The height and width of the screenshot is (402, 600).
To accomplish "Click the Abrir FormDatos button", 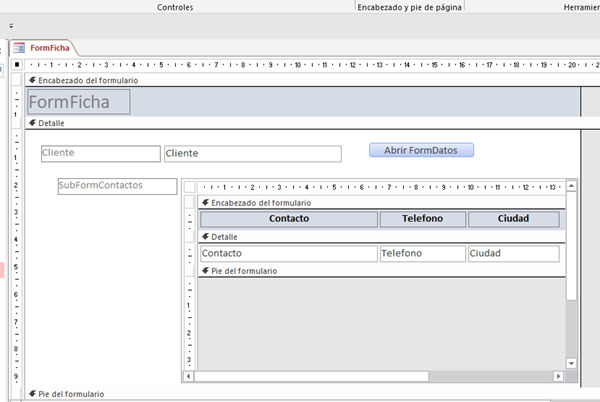I will 421,150.
